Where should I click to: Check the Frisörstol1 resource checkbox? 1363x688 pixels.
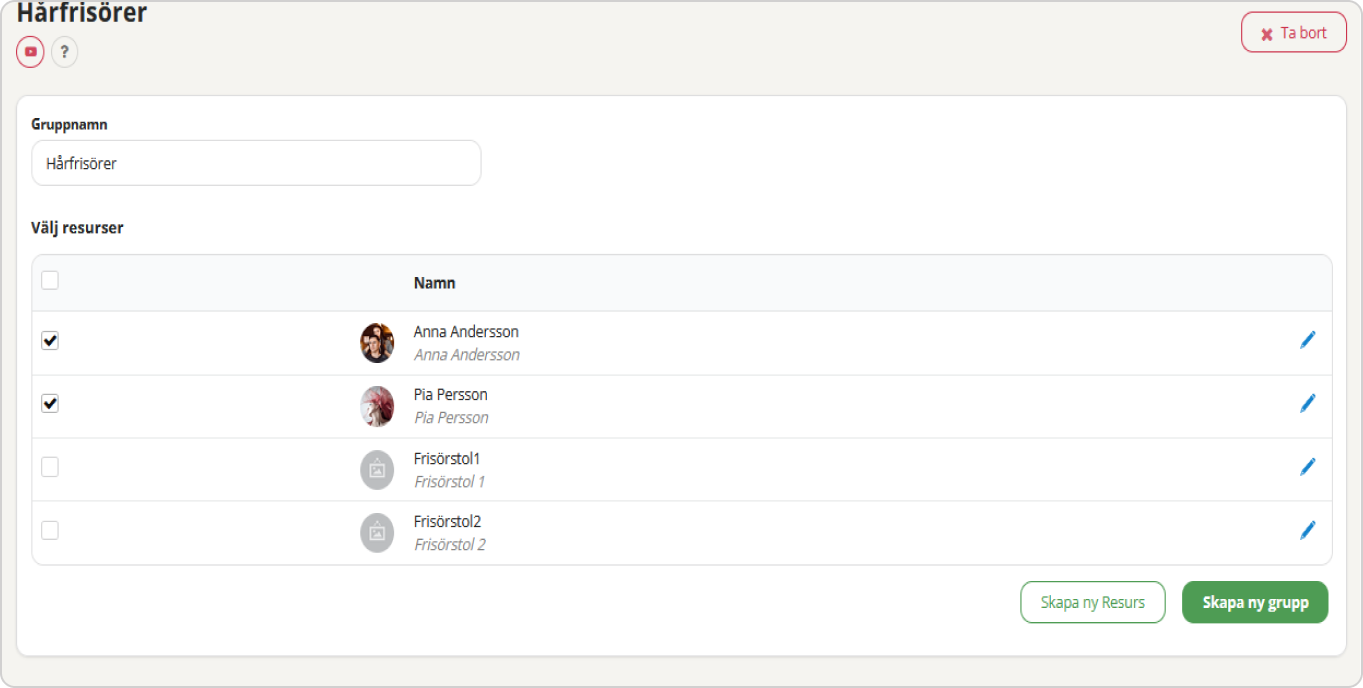coord(50,467)
